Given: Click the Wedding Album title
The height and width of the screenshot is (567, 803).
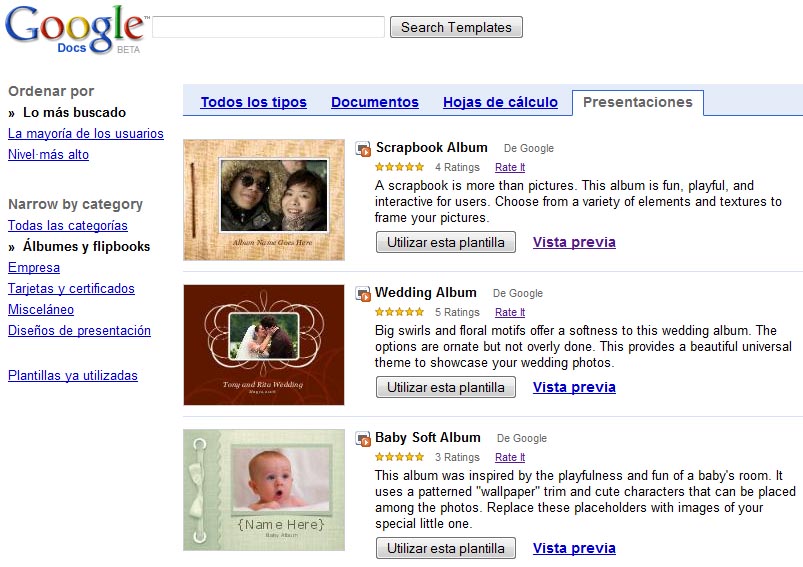Looking at the screenshot, I should pos(426,292).
